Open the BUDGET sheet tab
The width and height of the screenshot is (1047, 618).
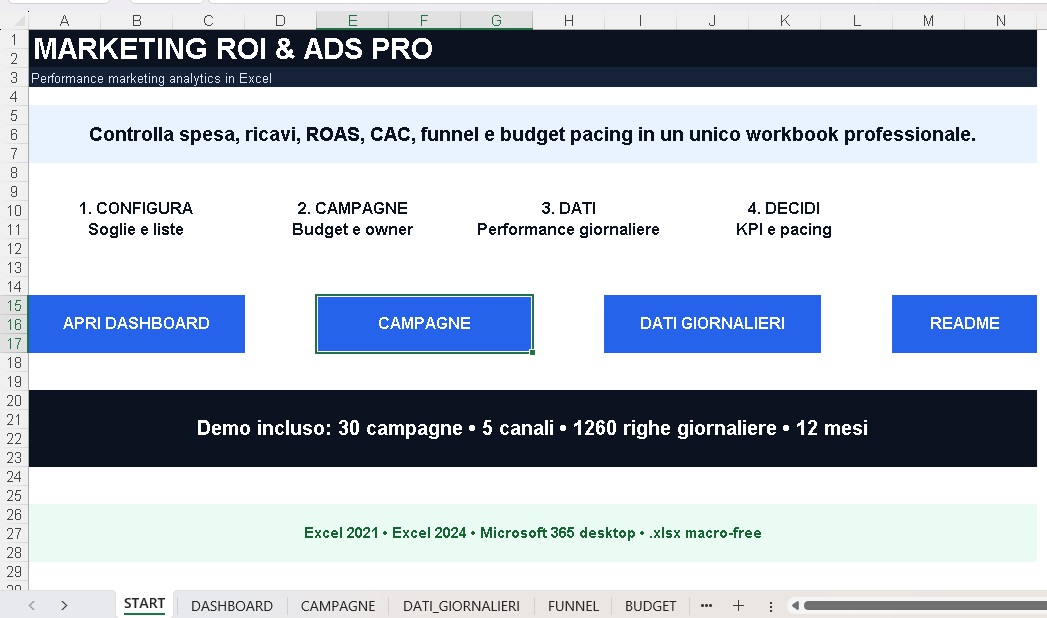pos(650,606)
